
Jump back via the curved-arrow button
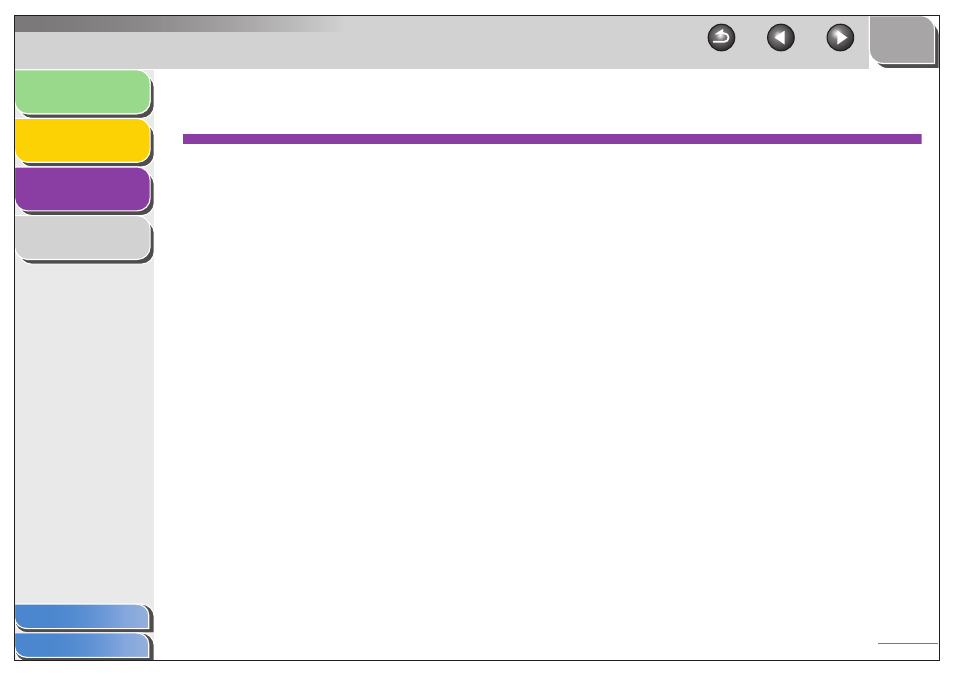click(x=721, y=38)
